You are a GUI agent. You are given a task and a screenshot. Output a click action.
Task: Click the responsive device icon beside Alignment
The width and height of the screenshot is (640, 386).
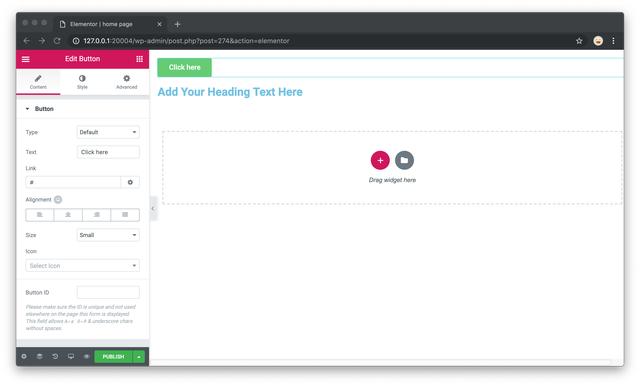tap(58, 200)
